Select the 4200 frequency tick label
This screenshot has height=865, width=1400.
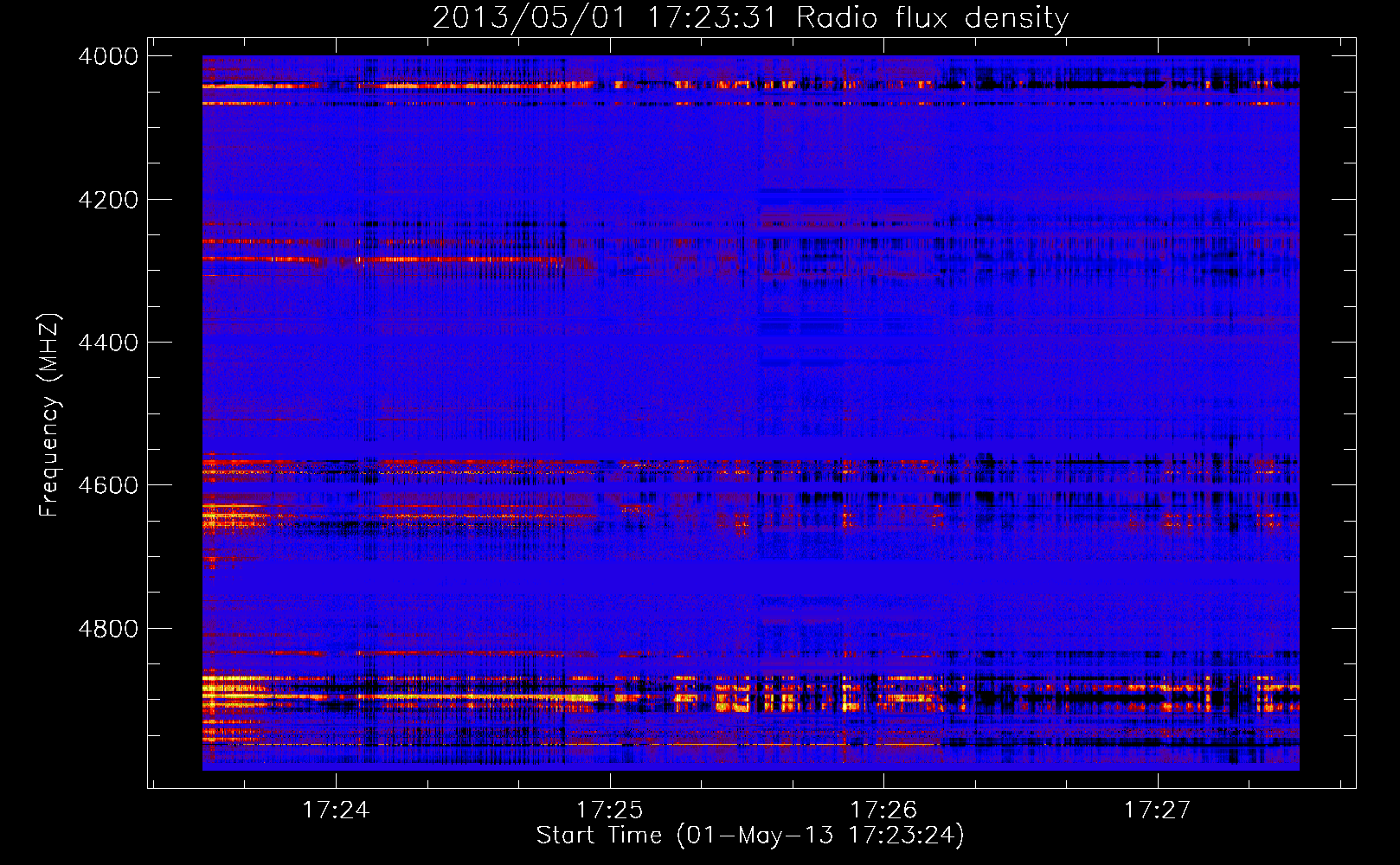coord(108,200)
